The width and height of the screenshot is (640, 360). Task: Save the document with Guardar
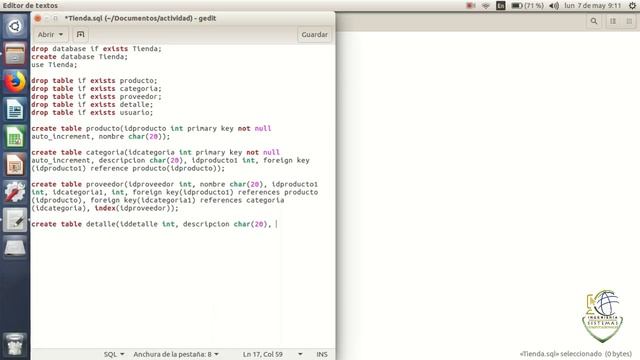314,35
